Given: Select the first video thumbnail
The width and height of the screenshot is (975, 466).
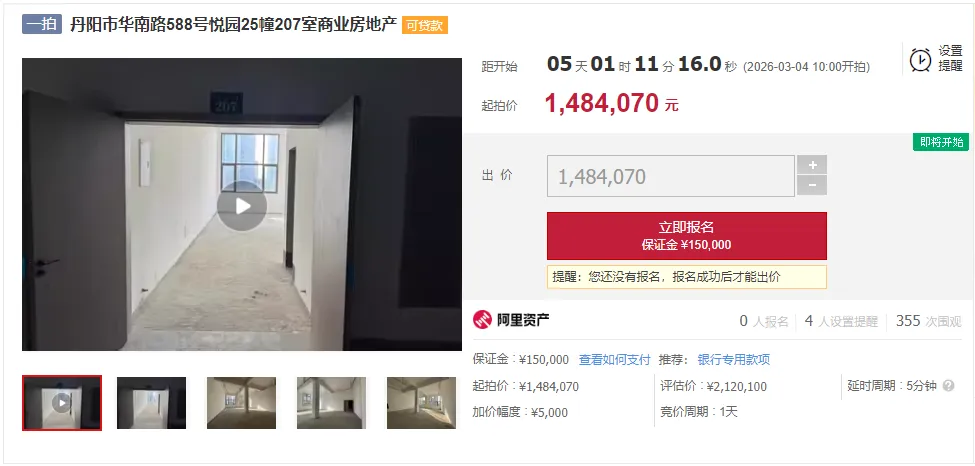Looking at the screenshot, I should click(62, 403).
